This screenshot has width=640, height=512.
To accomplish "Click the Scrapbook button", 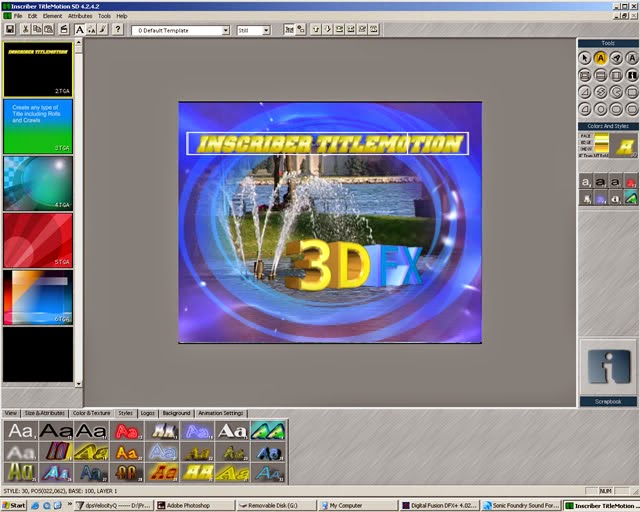I will [x=608, y=402].
